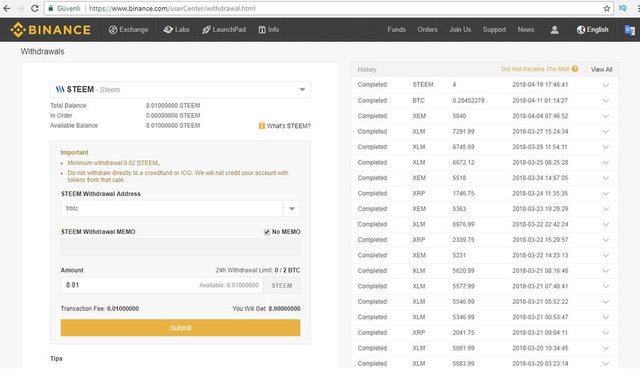Viewport: 640px width, 373px height.
Task: Click Did Not Receive The Mail link
Action: click(x=535, y=69)
